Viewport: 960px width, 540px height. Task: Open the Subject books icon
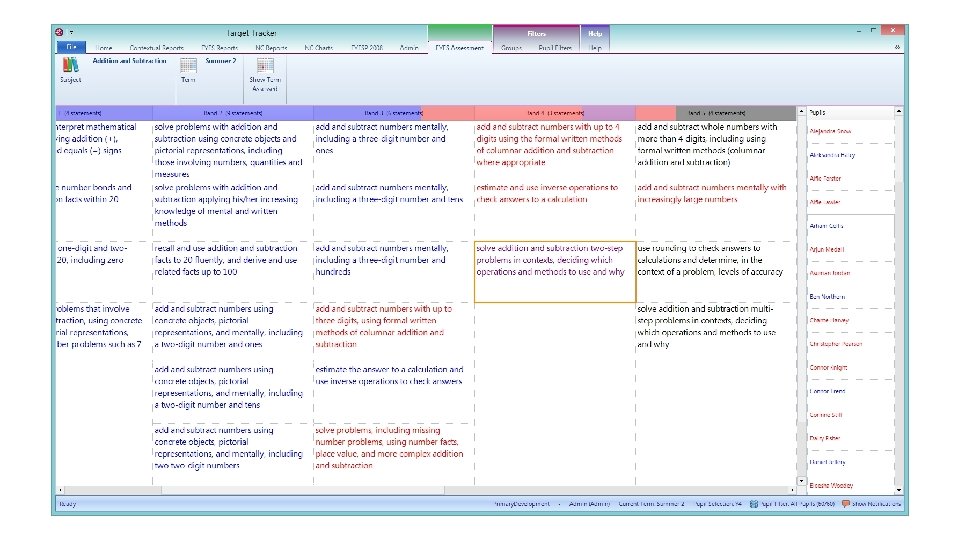click(x=70, y=65)
